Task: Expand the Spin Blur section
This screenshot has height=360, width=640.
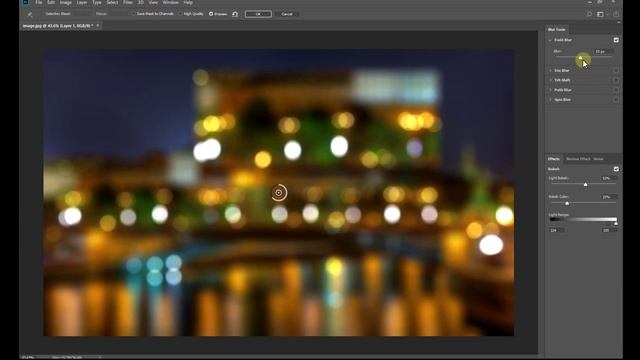Action: [550, 100]
